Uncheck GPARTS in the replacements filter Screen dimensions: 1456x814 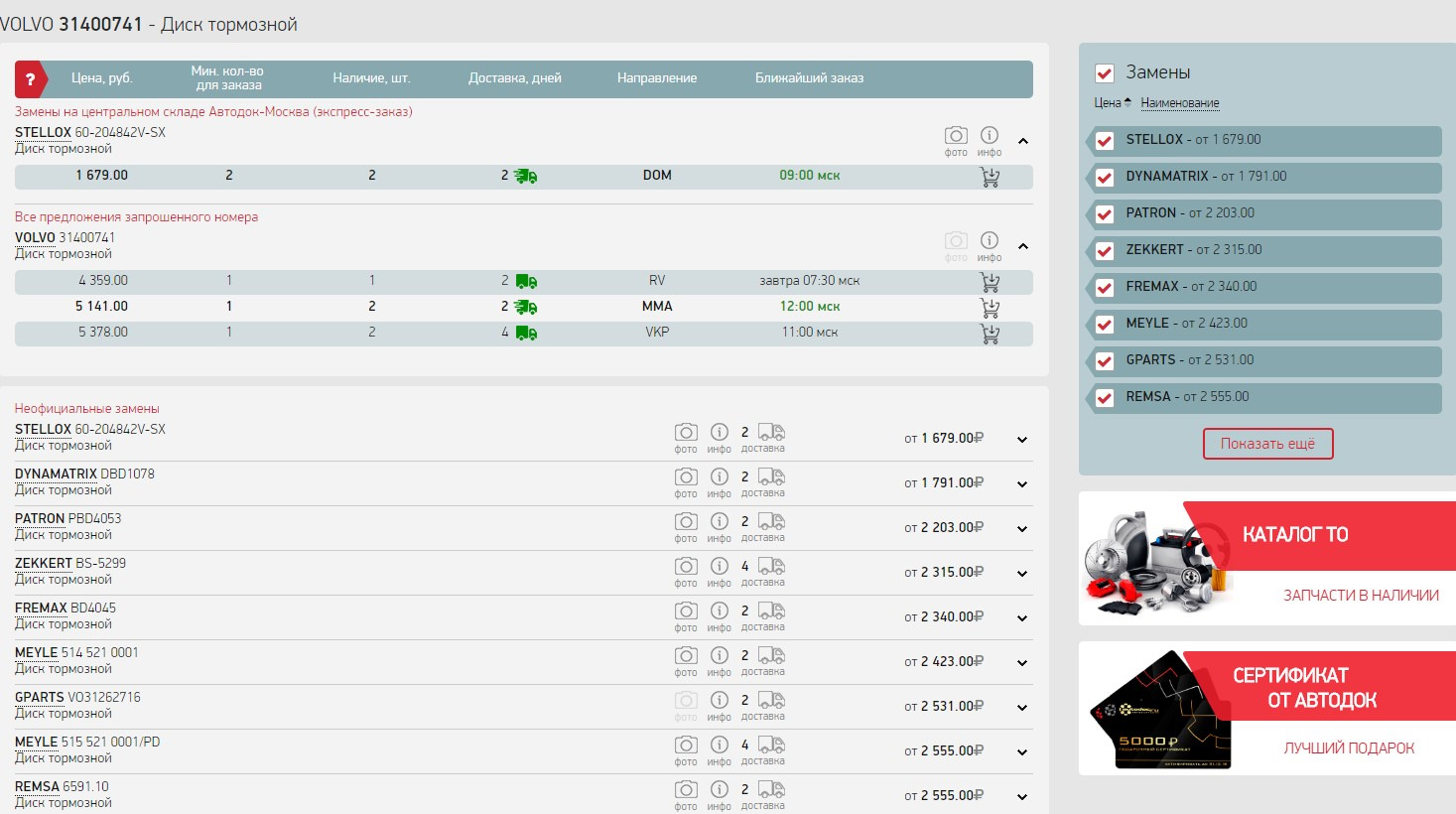click(1104, 360)
